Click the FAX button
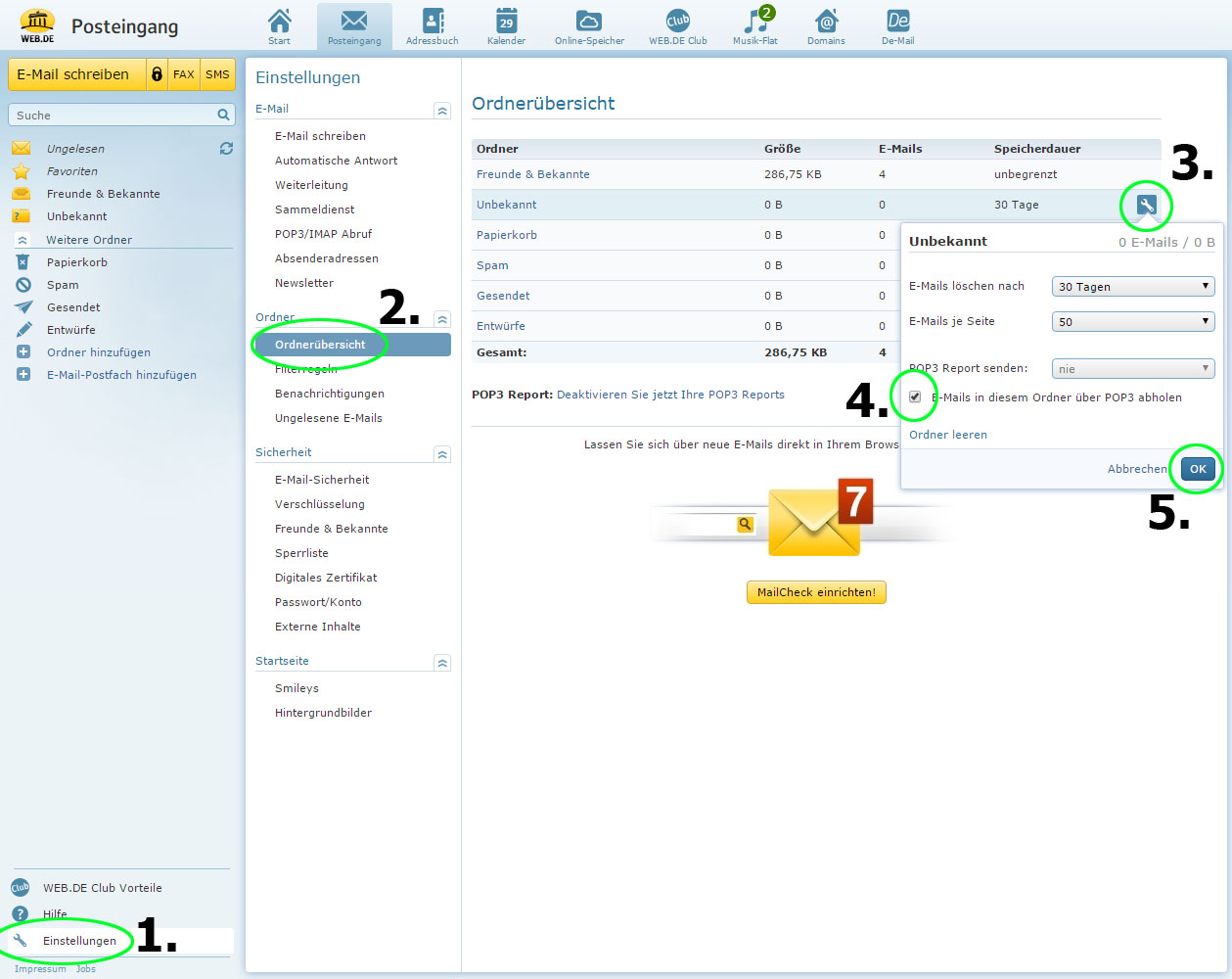Screen dimensions: 1232x979 (x=184, y=74)
